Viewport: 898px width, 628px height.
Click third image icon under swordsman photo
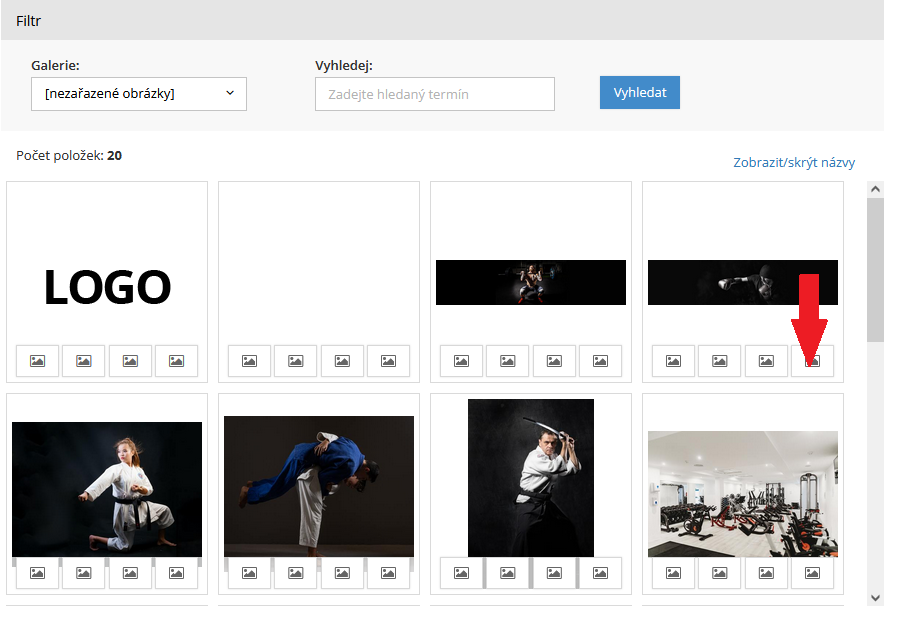(x=554, y=573)
